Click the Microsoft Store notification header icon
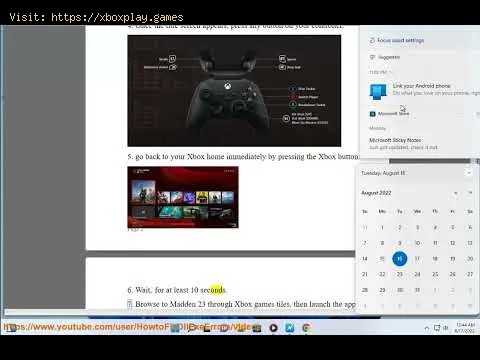 pos(373,114)
